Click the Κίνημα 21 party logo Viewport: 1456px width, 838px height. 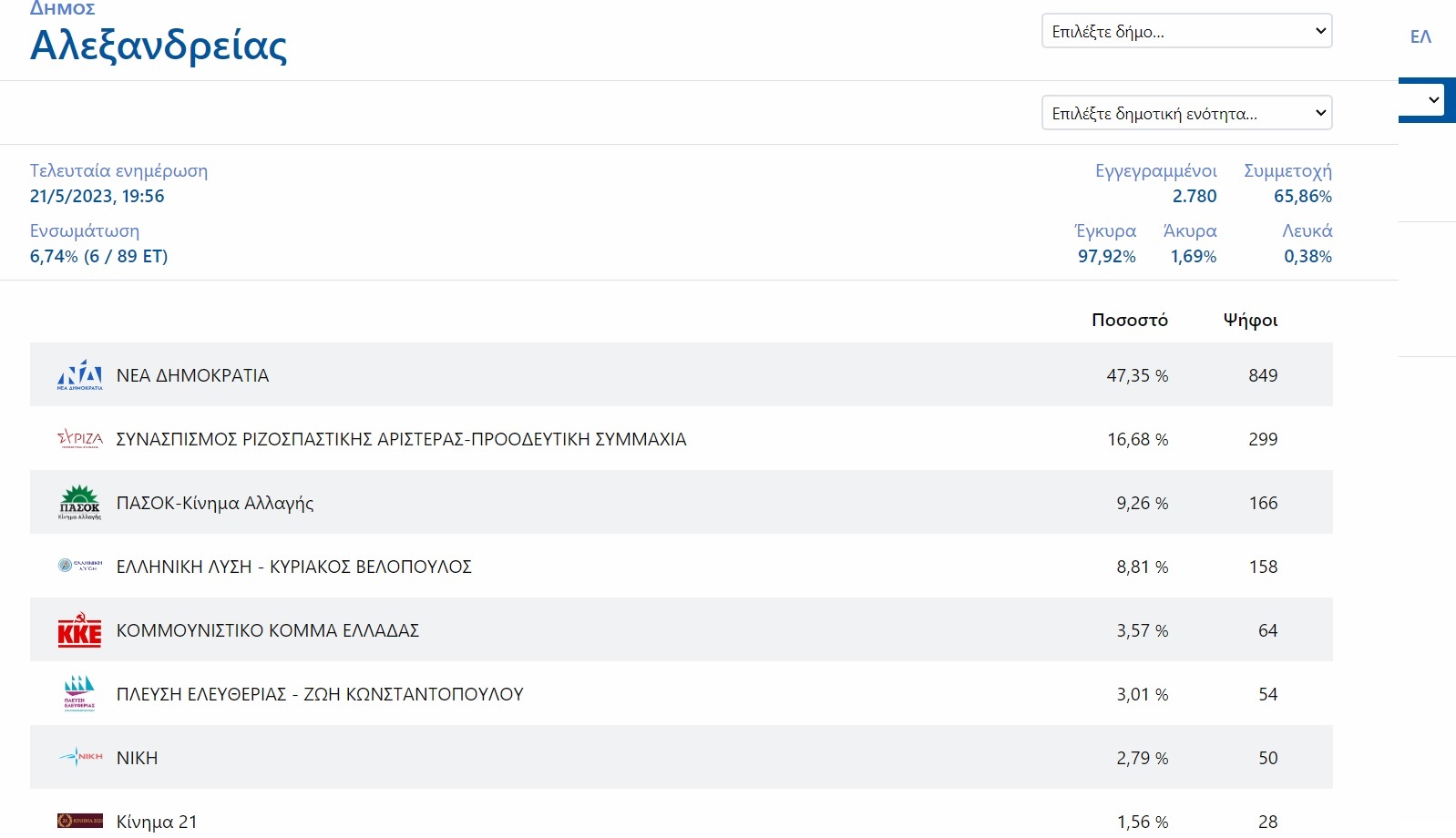click(80, 821)
